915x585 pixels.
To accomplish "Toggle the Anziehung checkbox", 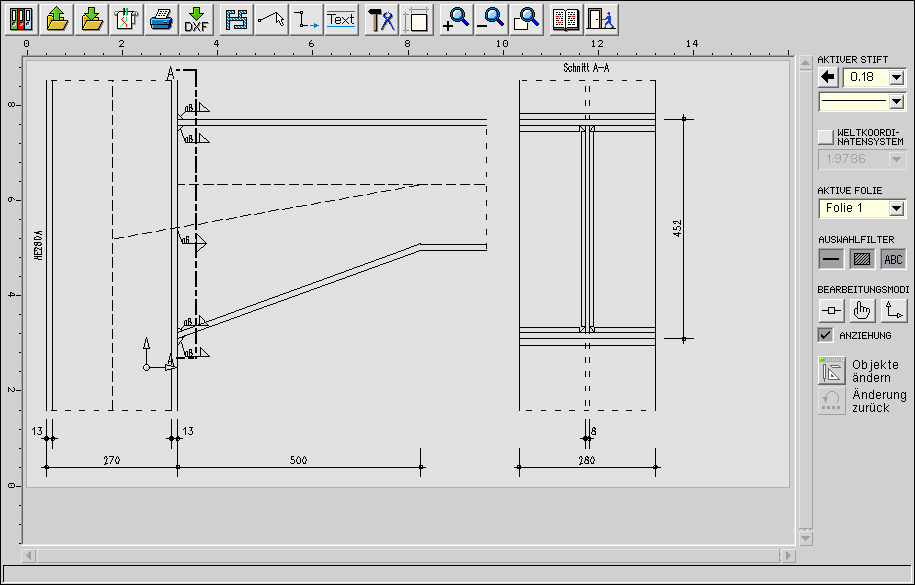I will (825, 335).
